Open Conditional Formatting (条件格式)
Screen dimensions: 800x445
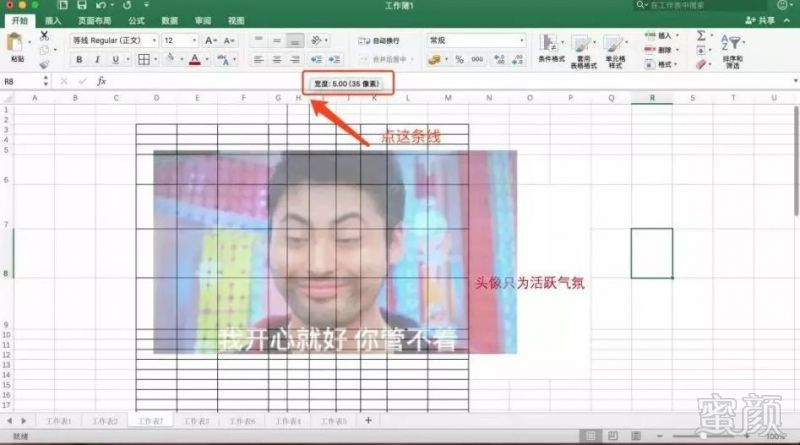pyautogui.click(x=552, y=48)
